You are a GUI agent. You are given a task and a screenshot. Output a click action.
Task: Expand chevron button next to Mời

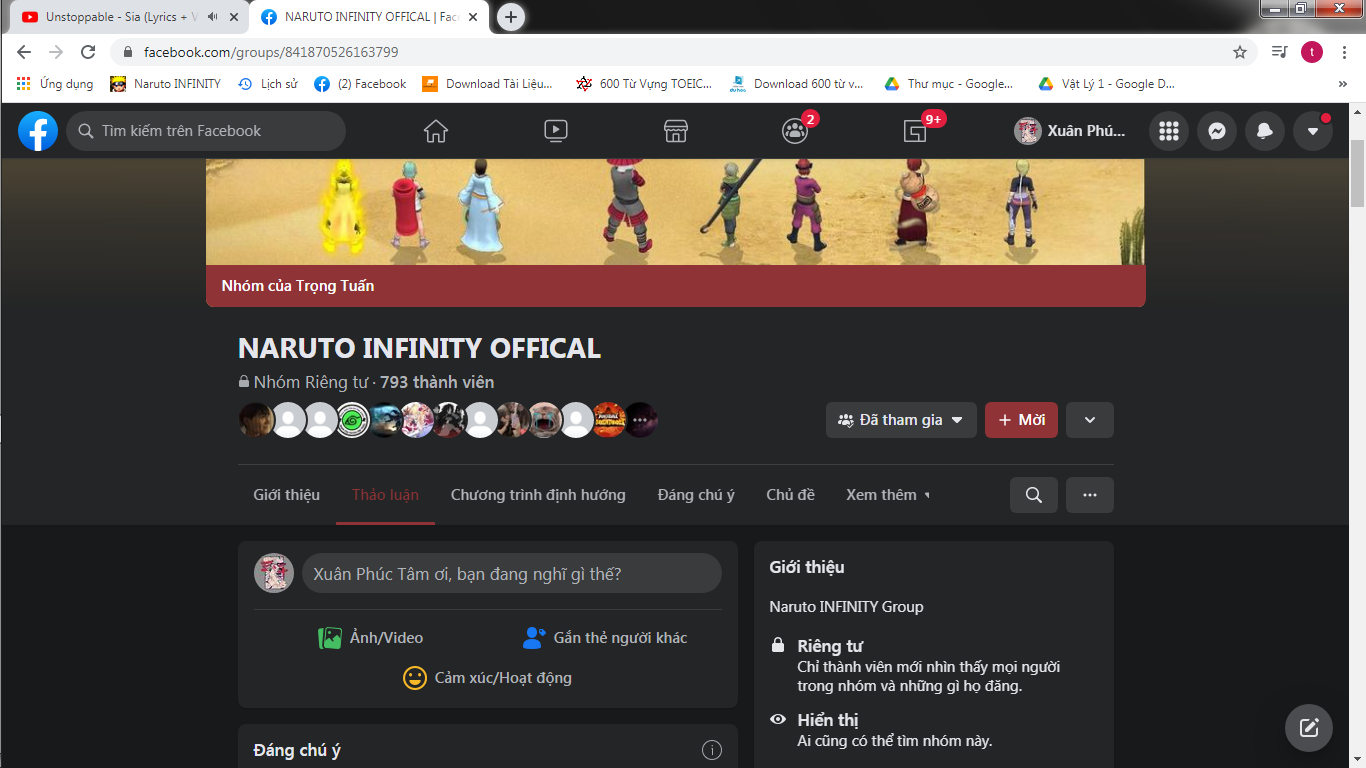tap(1090, 420)
